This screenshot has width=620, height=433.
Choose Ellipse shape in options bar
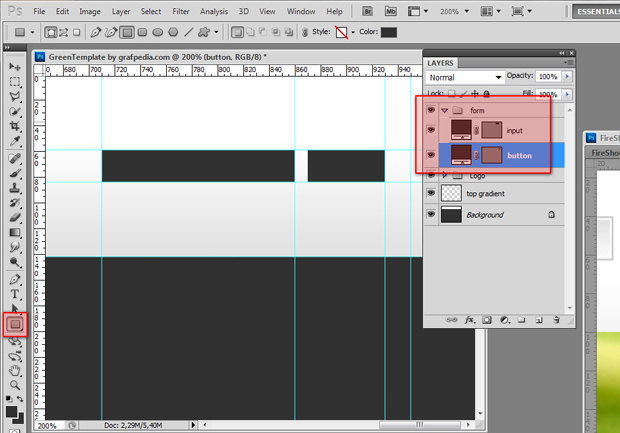pyautogui.click(x=158, y=32)
